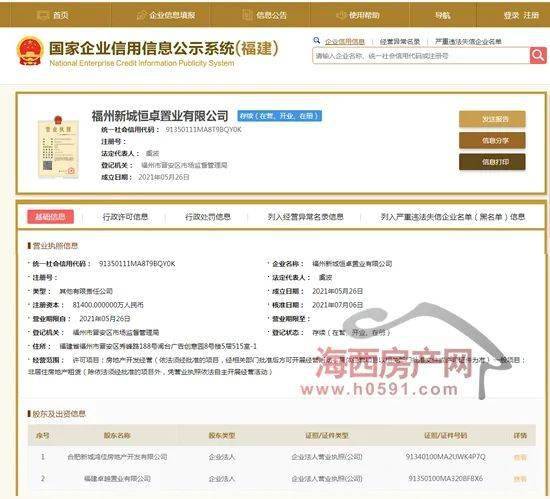Click the 证照/证件号码 column header
This screenshot has width=550, height=499.
click(445, 436)
